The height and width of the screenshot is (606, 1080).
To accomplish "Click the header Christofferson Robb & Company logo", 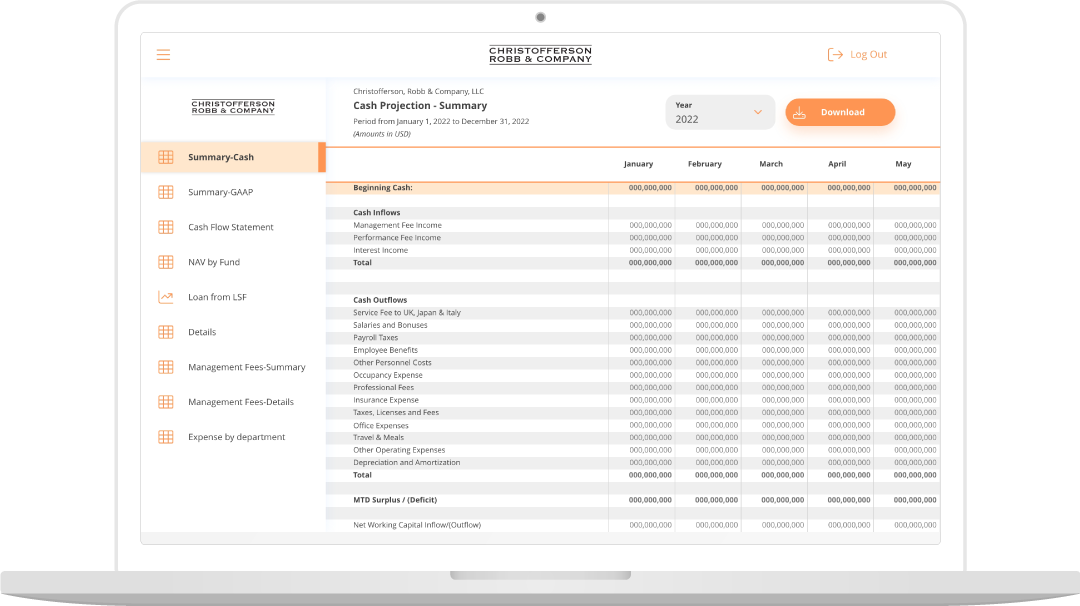I will 540,55.
